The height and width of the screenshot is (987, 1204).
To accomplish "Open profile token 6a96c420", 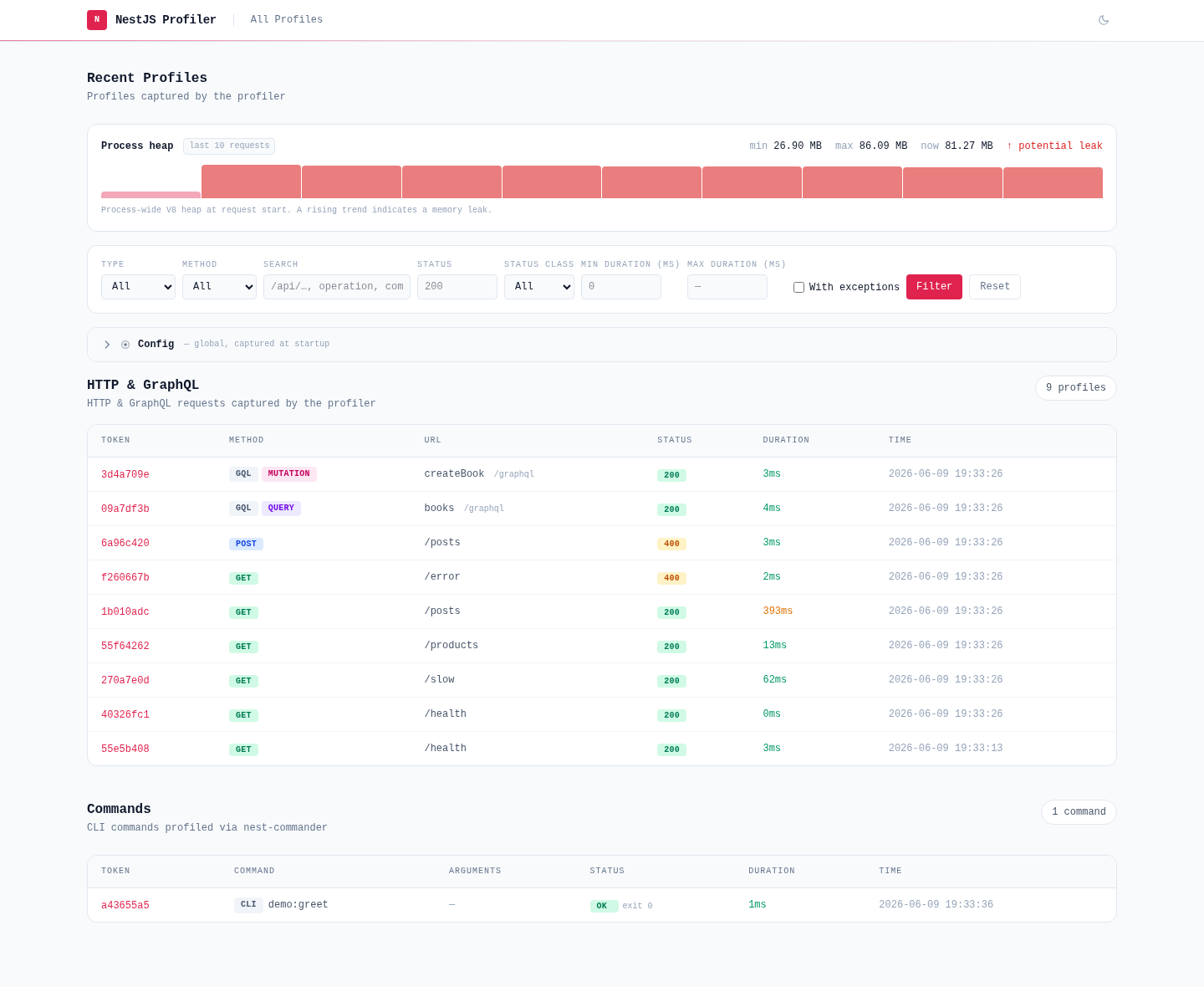I will pos(125,544).
